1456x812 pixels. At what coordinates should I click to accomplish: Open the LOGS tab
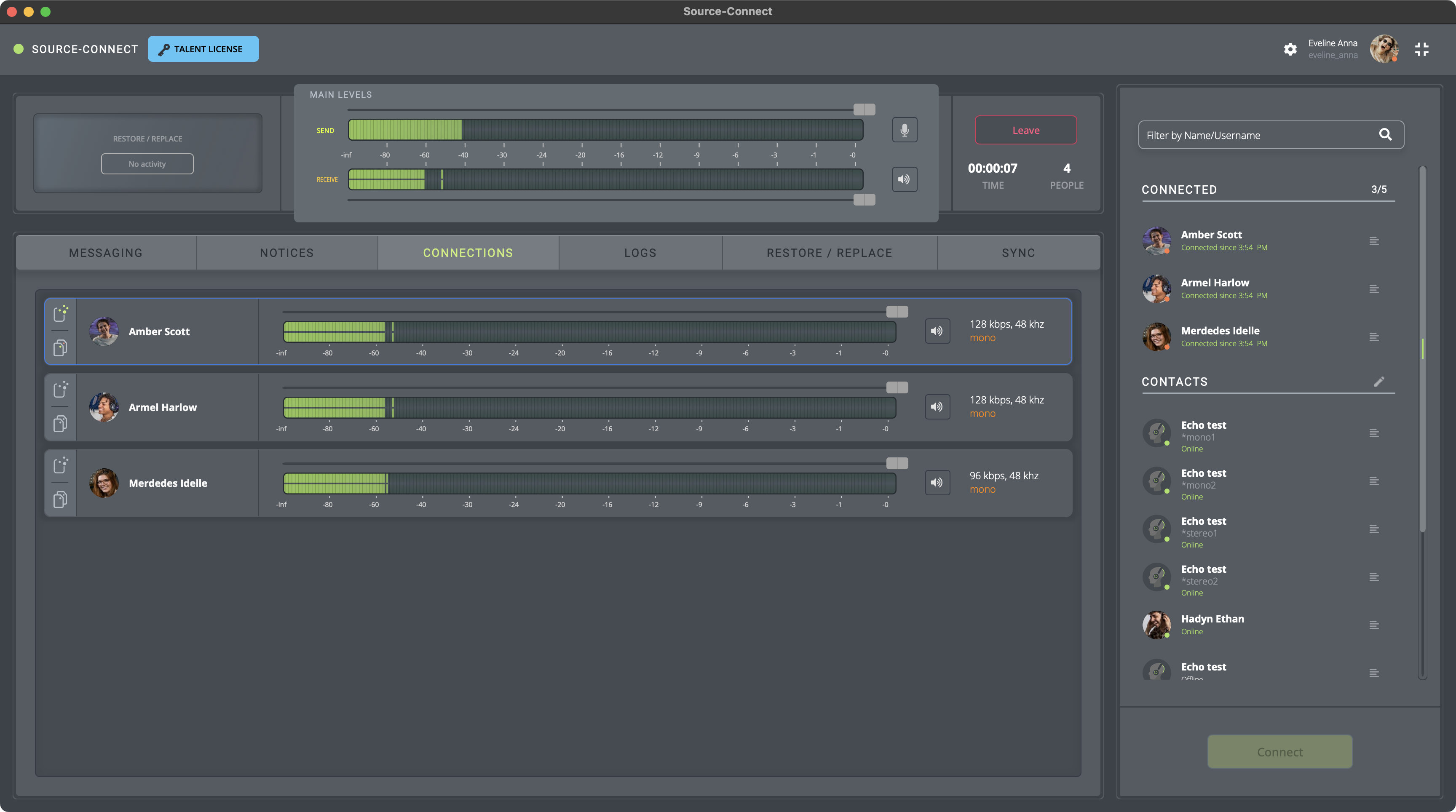click(640, 253)
